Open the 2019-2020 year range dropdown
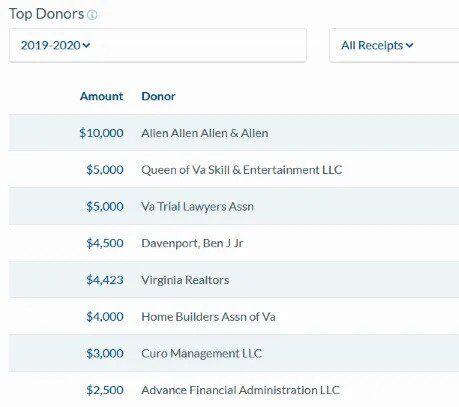Viewport: 459px width, 407px height. (158, 45)
